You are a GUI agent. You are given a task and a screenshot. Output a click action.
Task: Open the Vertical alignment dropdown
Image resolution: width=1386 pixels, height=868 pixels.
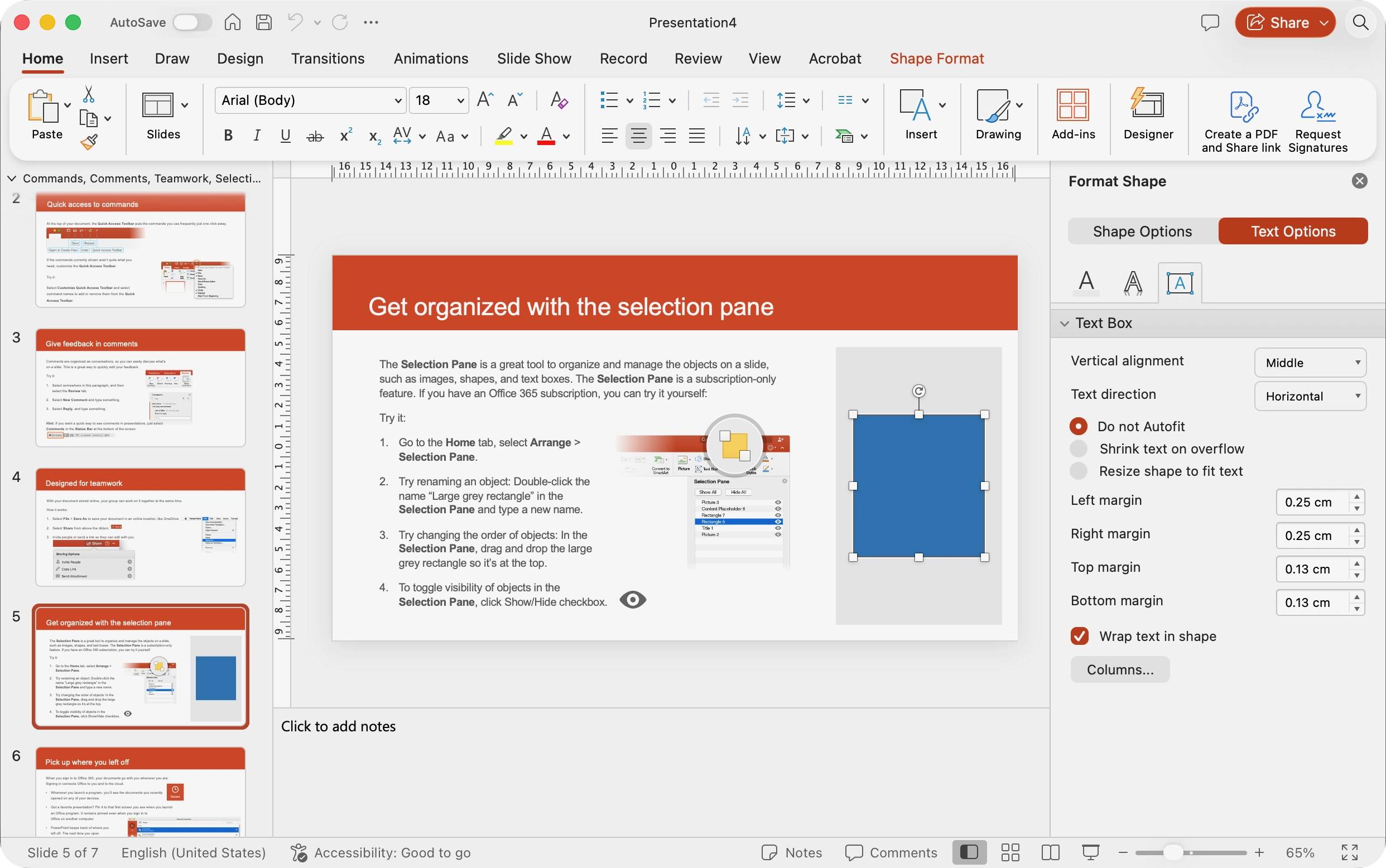(x=1310, y=363)
